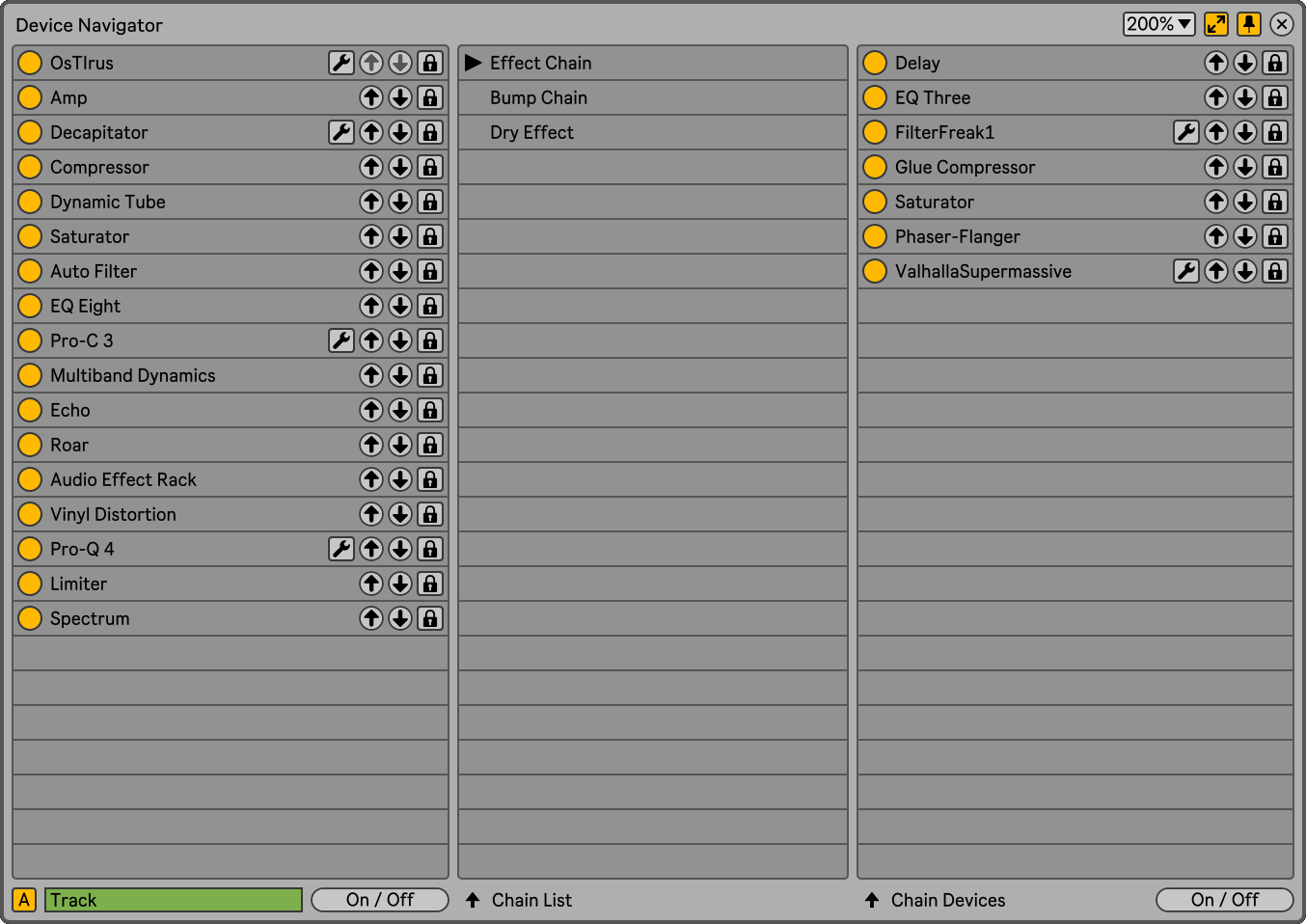
Task: Select the Spectrum device name
Action: tap(90, 618)
